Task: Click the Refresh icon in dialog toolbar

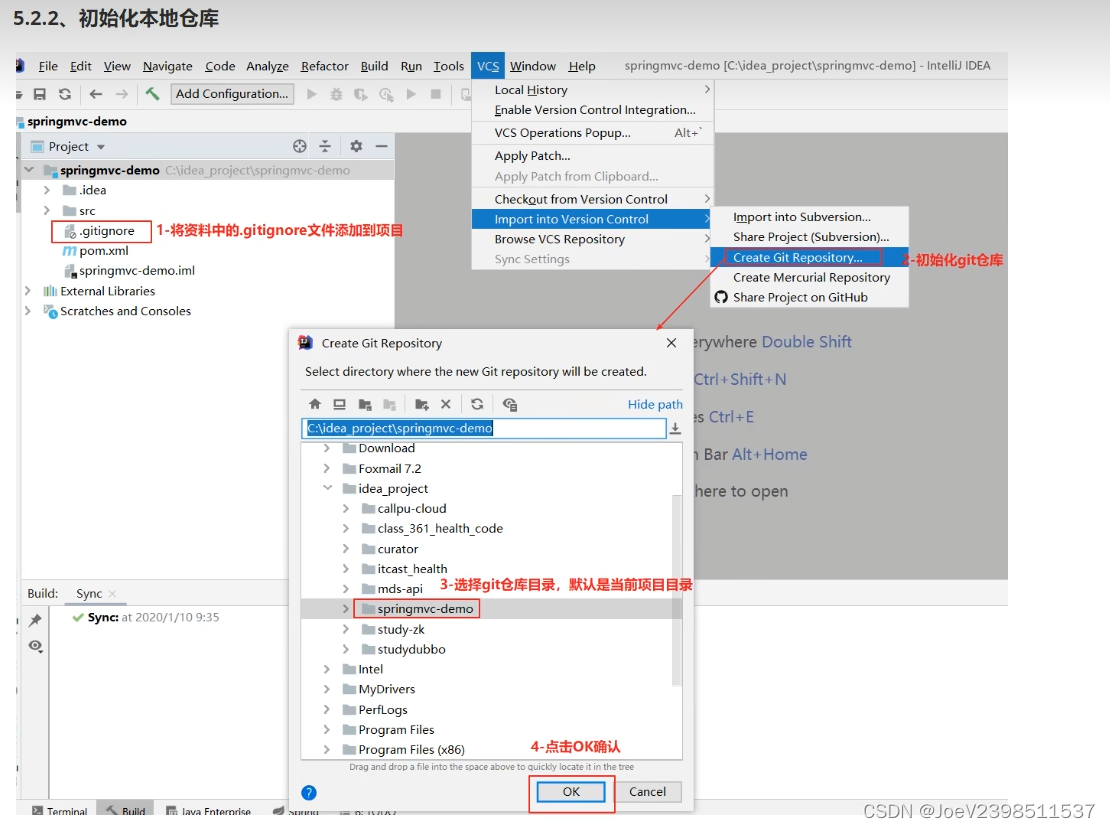Action: tap(477, 404)
